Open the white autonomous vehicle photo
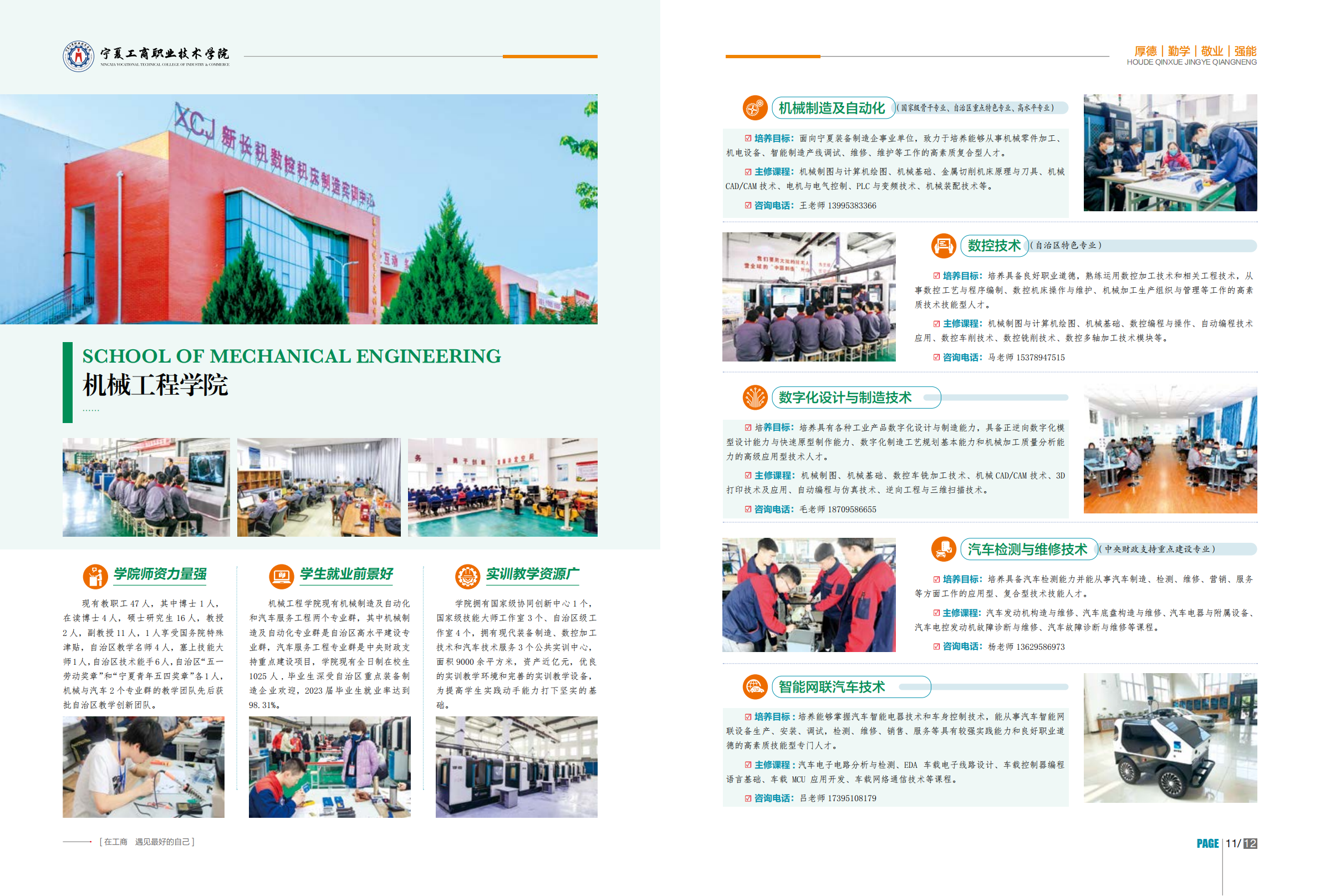The height and width of the screenshot is (896, 1320). (1170, 738)
